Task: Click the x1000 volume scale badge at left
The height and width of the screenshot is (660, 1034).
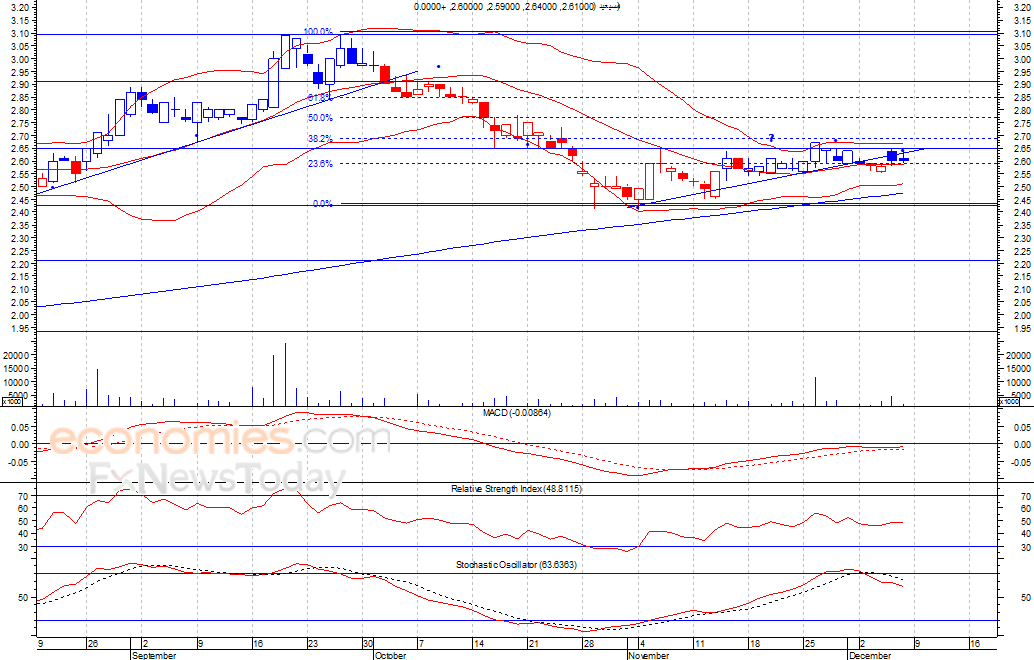Action: click(x=12, y=402)
